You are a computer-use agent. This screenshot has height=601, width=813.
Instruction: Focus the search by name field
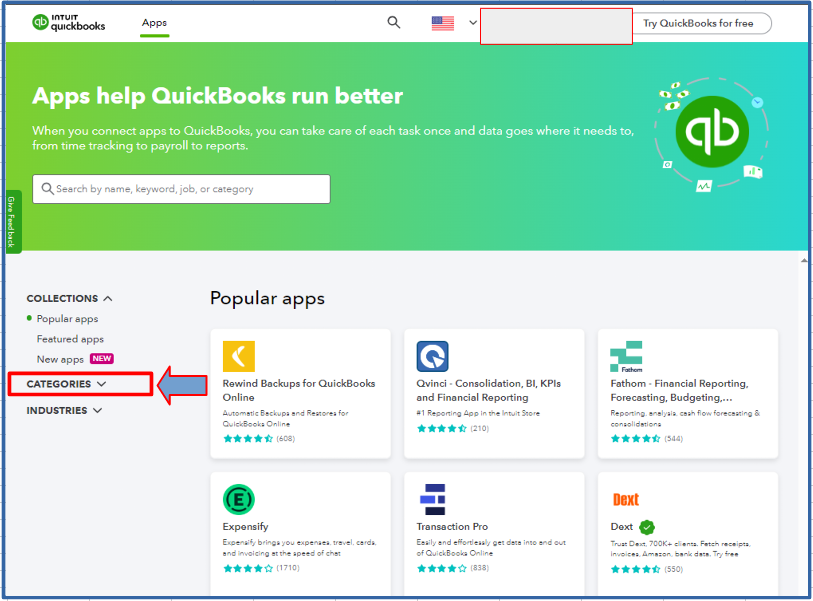click(181, 189)
